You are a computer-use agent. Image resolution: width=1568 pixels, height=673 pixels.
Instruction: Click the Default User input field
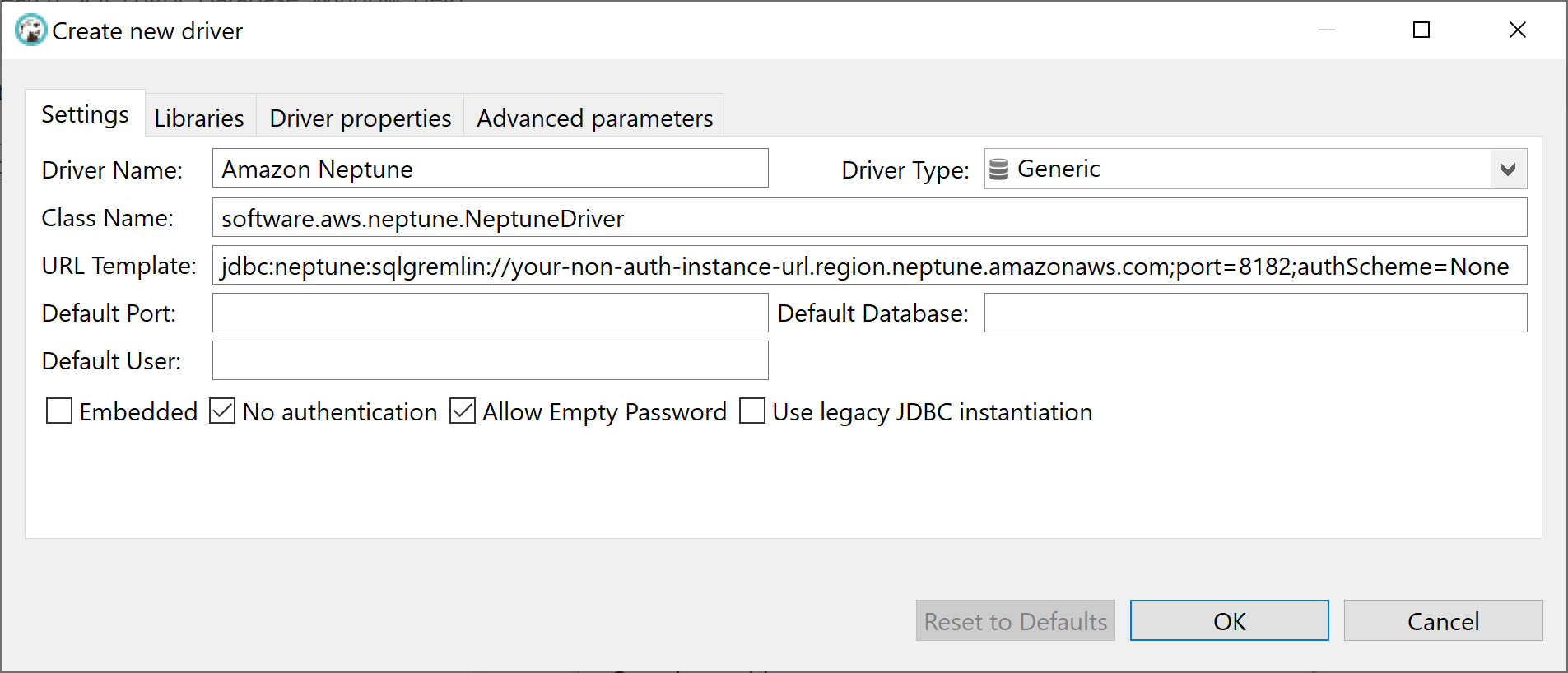491,360
